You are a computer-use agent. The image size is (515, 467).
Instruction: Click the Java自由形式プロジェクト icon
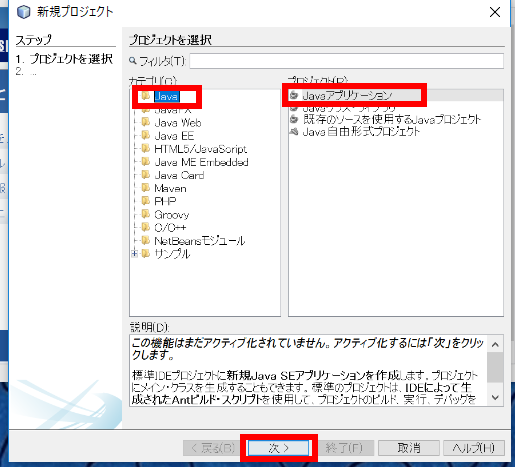click(294, 131)
